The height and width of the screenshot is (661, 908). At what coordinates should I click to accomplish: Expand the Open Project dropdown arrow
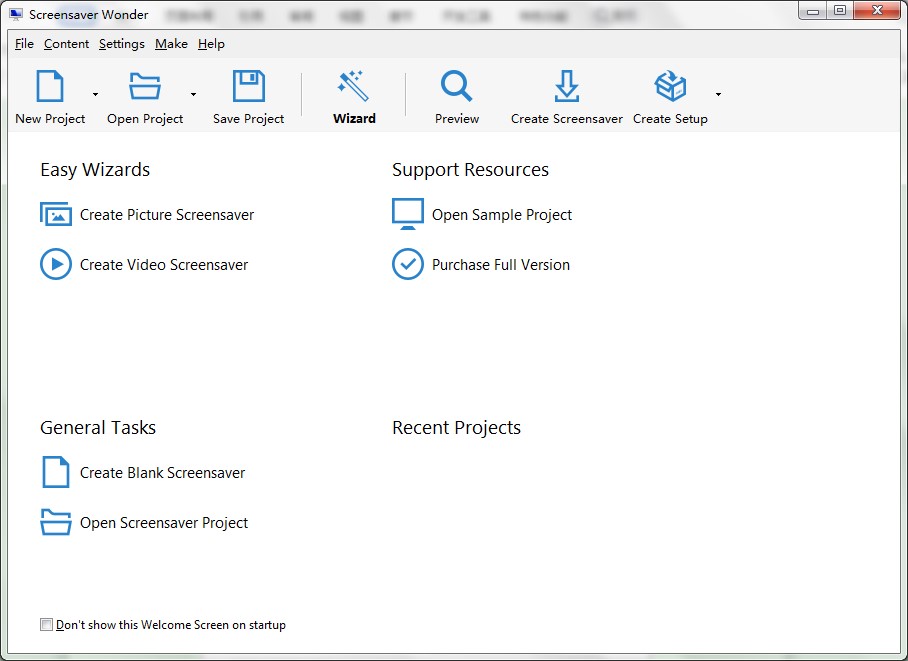[x=193, y=95]
